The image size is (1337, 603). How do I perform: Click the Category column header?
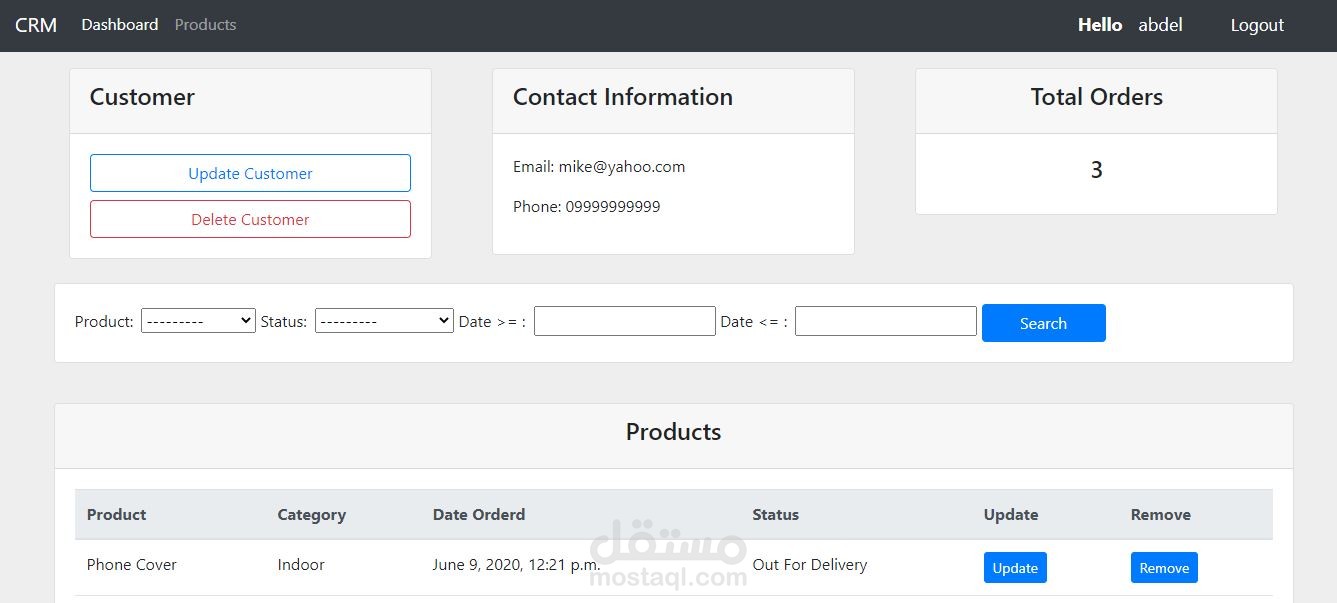(x=311, y=515)
